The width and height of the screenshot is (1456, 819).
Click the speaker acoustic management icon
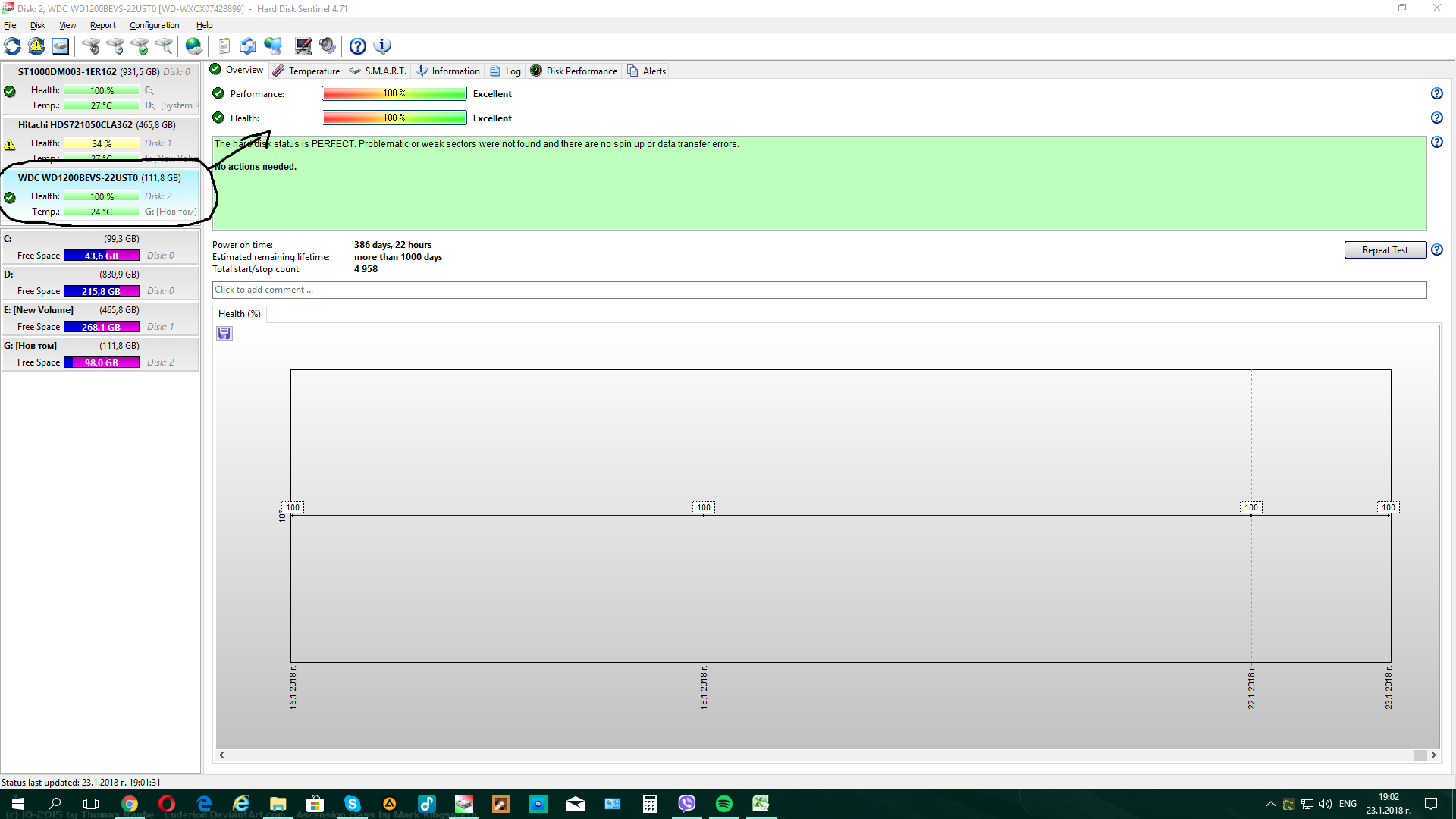tap(328, 46)
